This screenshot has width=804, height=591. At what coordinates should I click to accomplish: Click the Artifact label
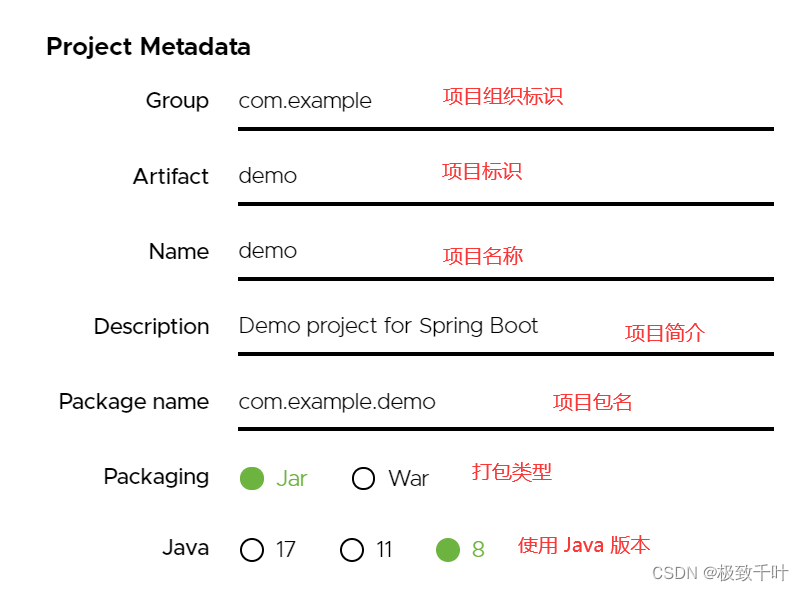(x=171, y=176)
